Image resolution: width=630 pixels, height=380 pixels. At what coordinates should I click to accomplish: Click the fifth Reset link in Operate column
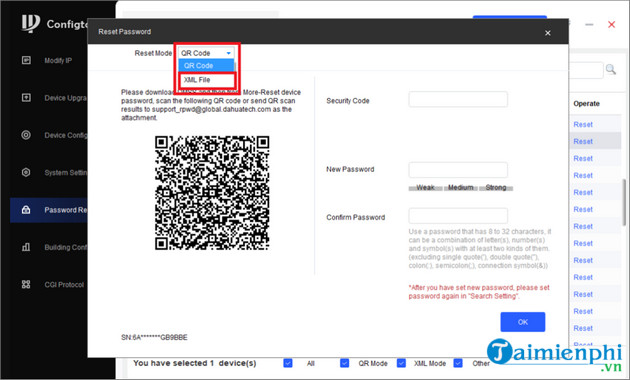[x=583, y=192]
